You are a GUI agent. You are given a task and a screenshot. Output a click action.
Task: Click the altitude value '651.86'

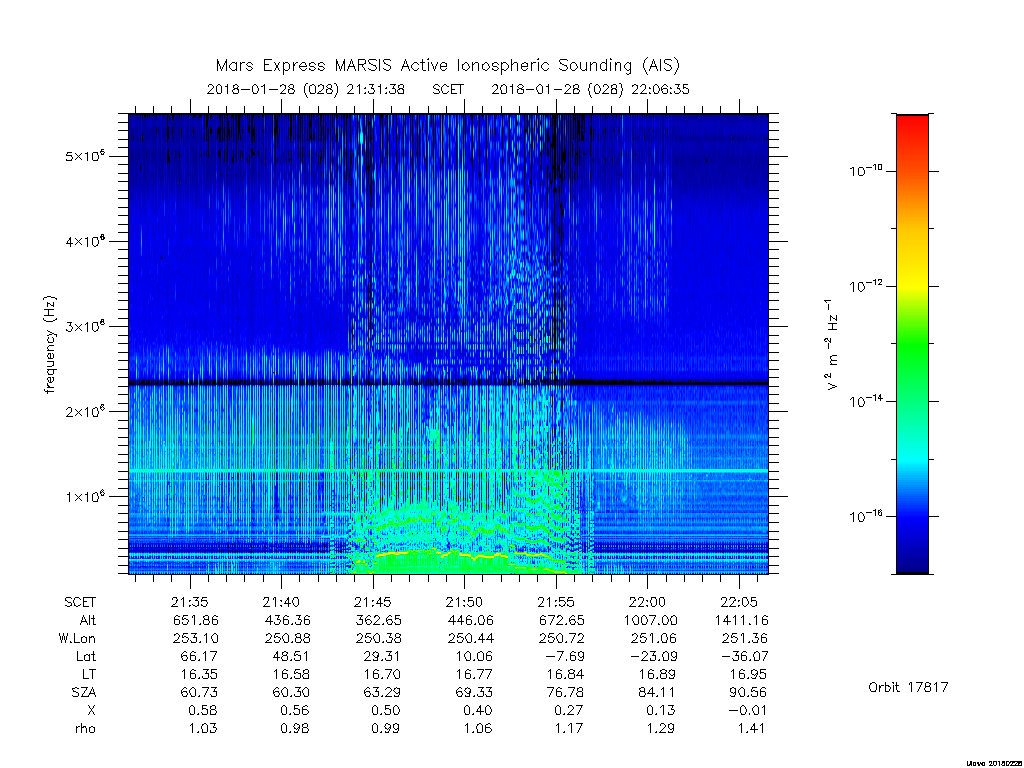[195, 620]
